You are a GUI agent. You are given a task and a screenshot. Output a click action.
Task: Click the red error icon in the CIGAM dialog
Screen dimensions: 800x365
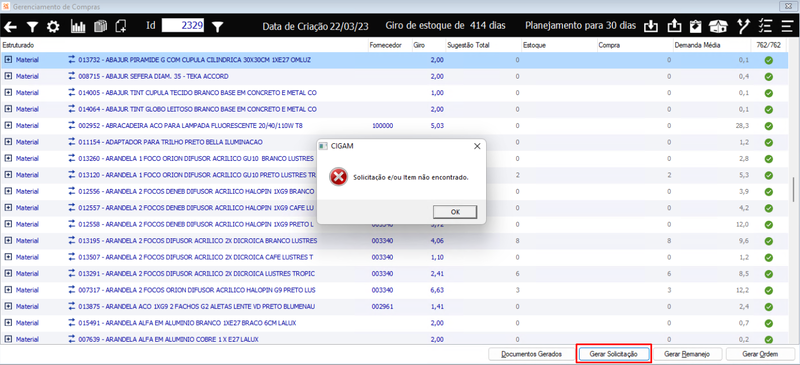coord(338,177)
